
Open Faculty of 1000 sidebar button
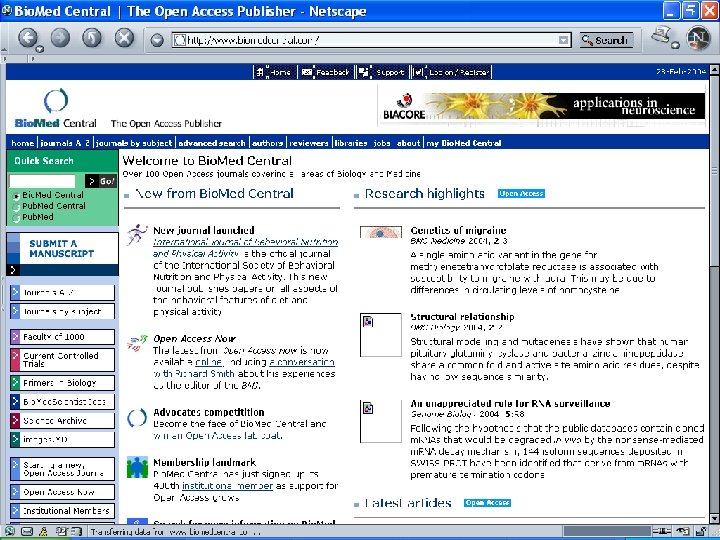[x=62, y=337]
